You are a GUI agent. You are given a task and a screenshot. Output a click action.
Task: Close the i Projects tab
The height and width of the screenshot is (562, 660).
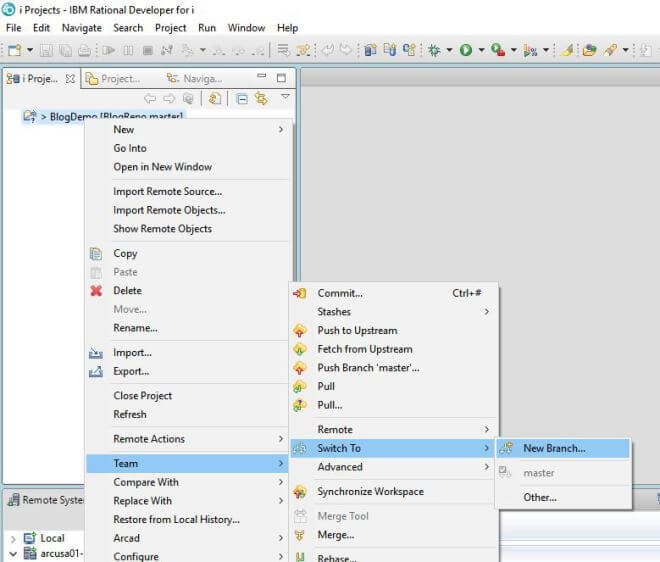71,79
